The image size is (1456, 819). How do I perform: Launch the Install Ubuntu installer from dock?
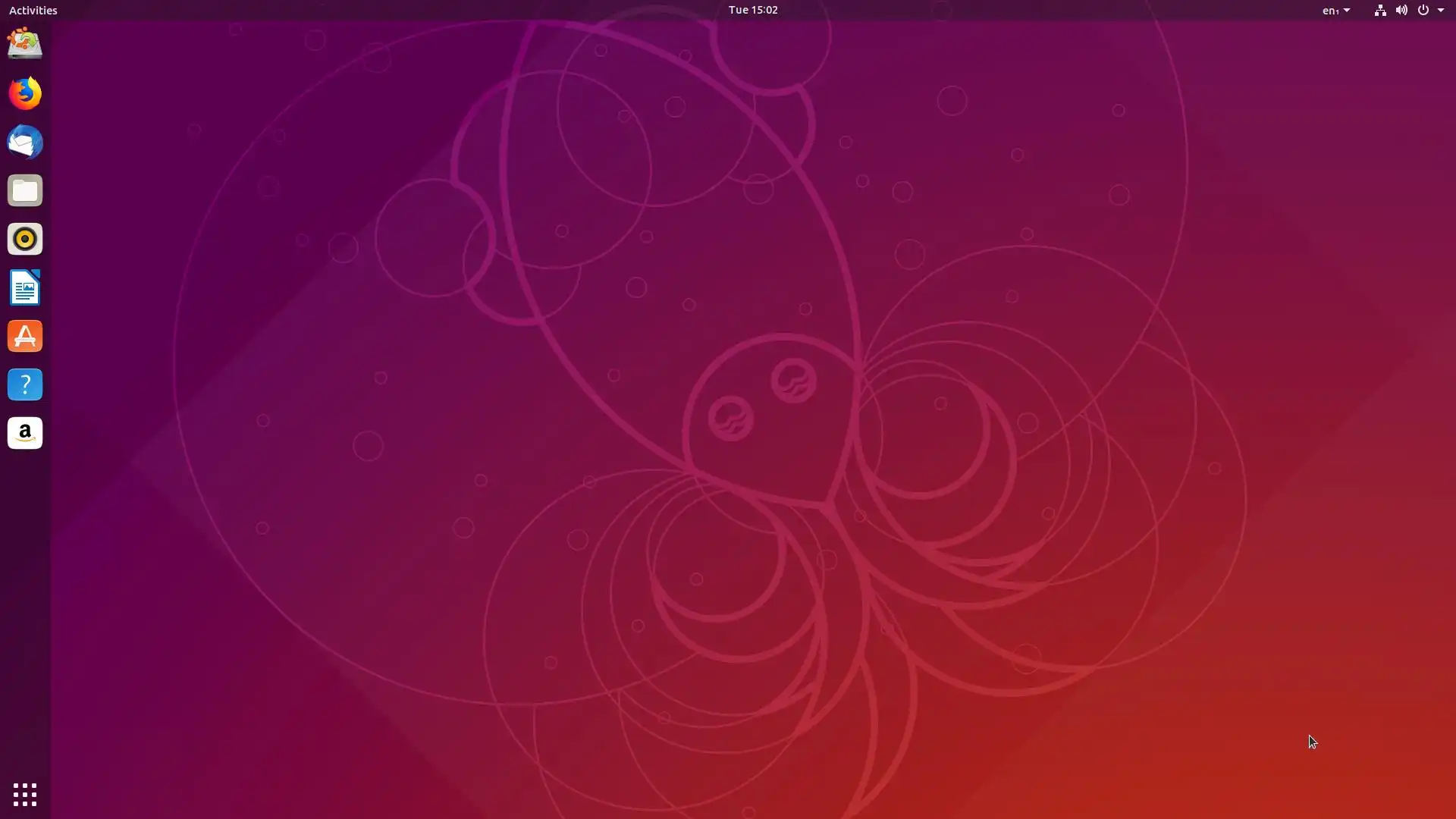[x=25, y=44]
